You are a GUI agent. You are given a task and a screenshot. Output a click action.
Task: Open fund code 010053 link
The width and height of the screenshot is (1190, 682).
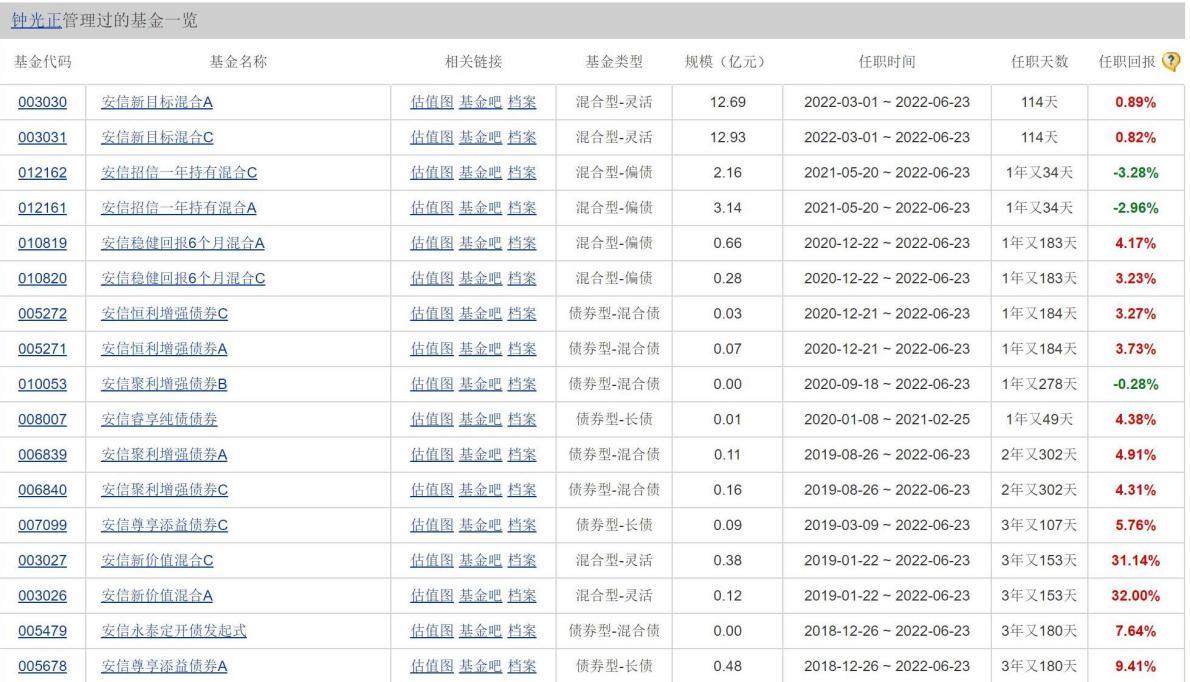pyautogui.click(x=42, y=384)
